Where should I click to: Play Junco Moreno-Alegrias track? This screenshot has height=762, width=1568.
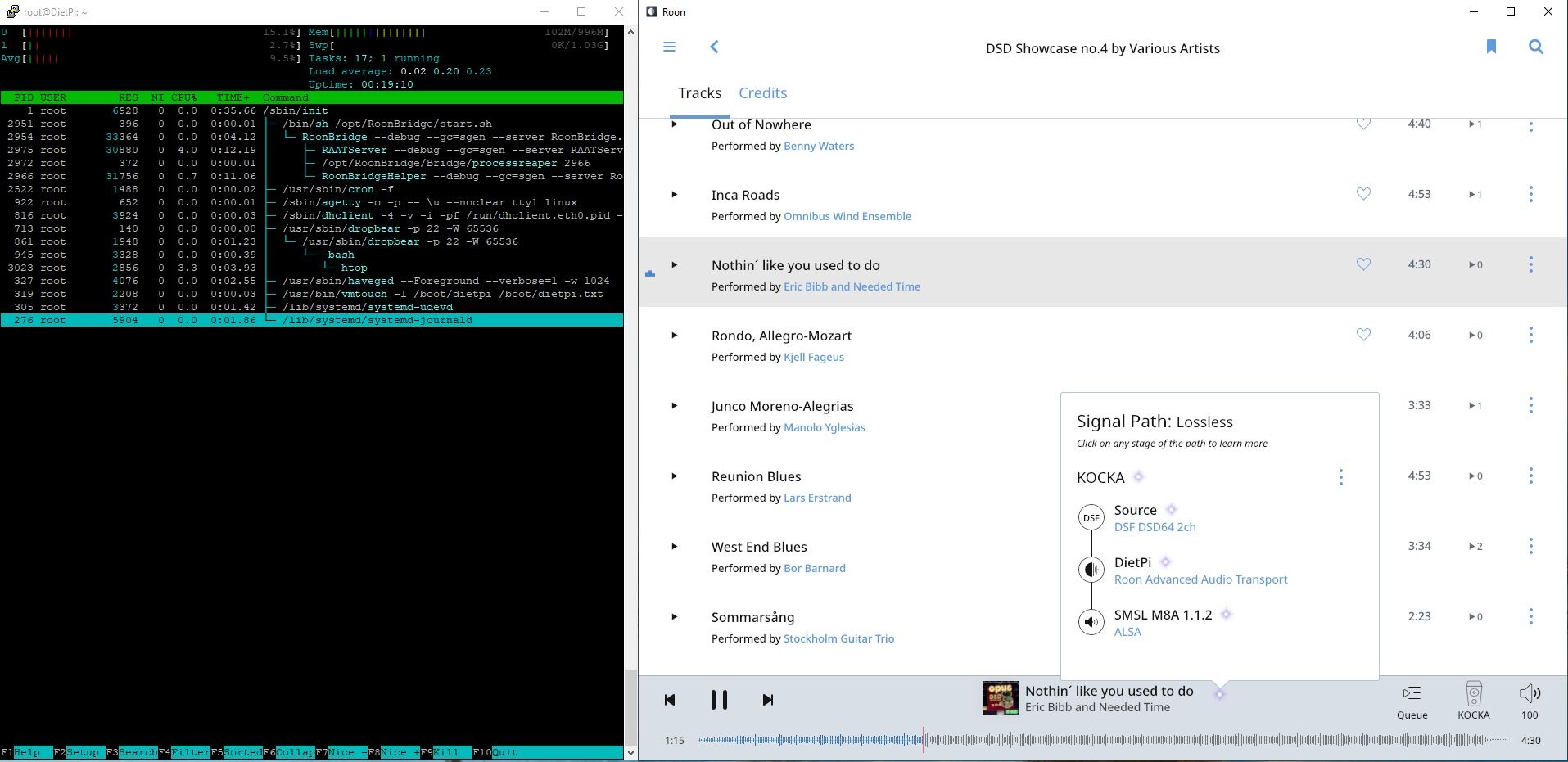click(675, 406)
